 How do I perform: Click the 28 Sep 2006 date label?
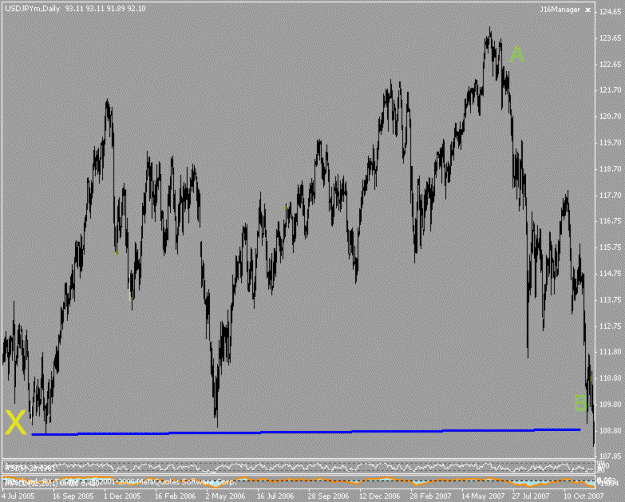[x=329, y=496]
